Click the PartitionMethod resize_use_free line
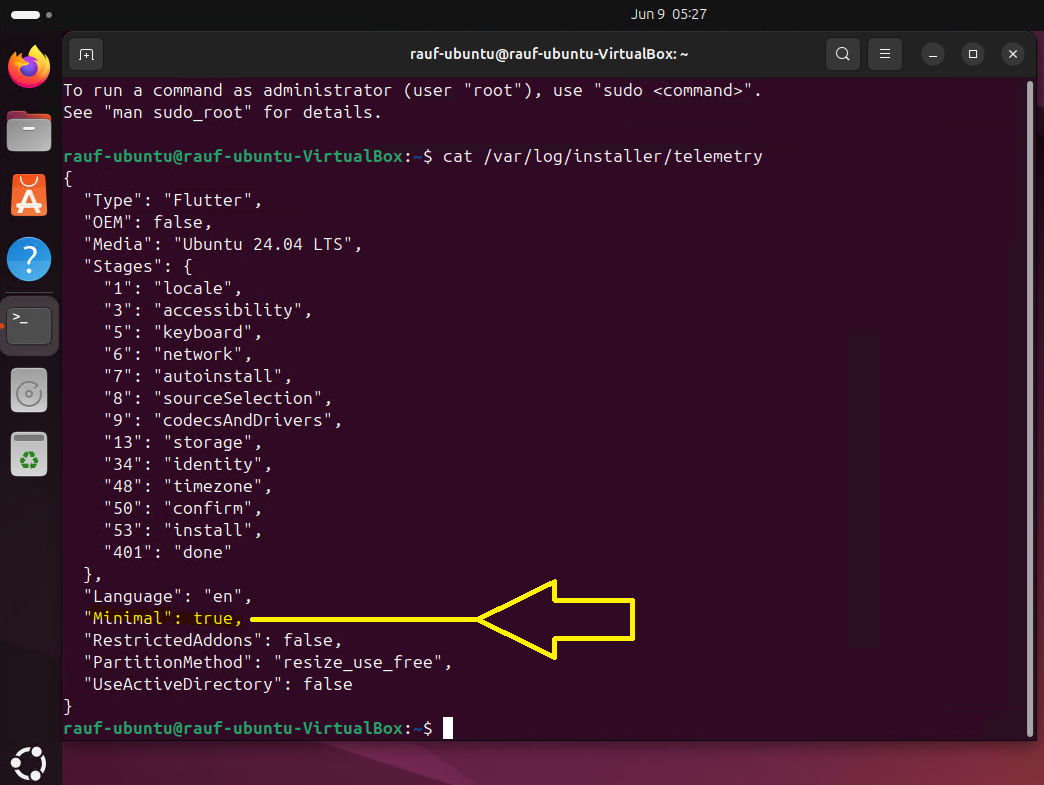 [268, 662]
